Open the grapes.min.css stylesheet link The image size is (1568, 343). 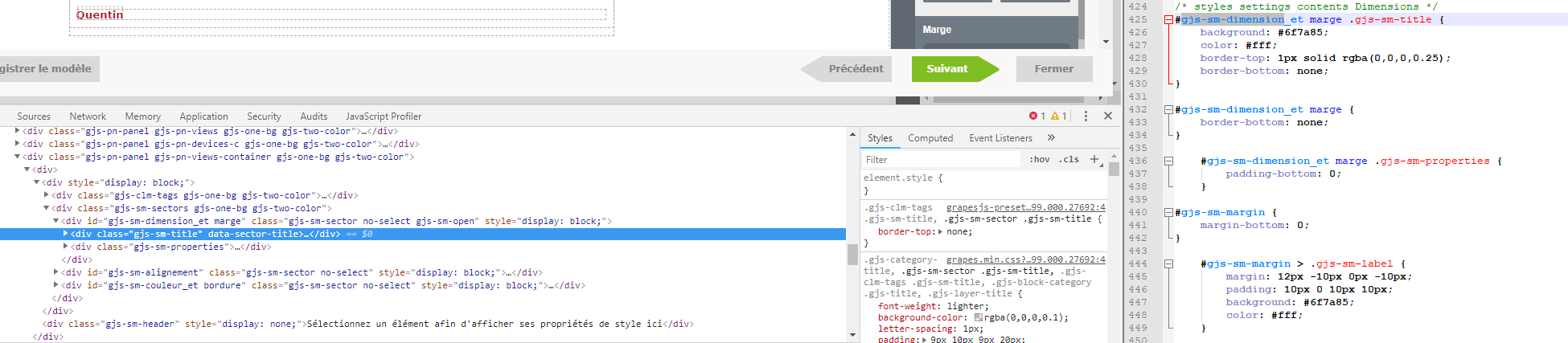1025,259
